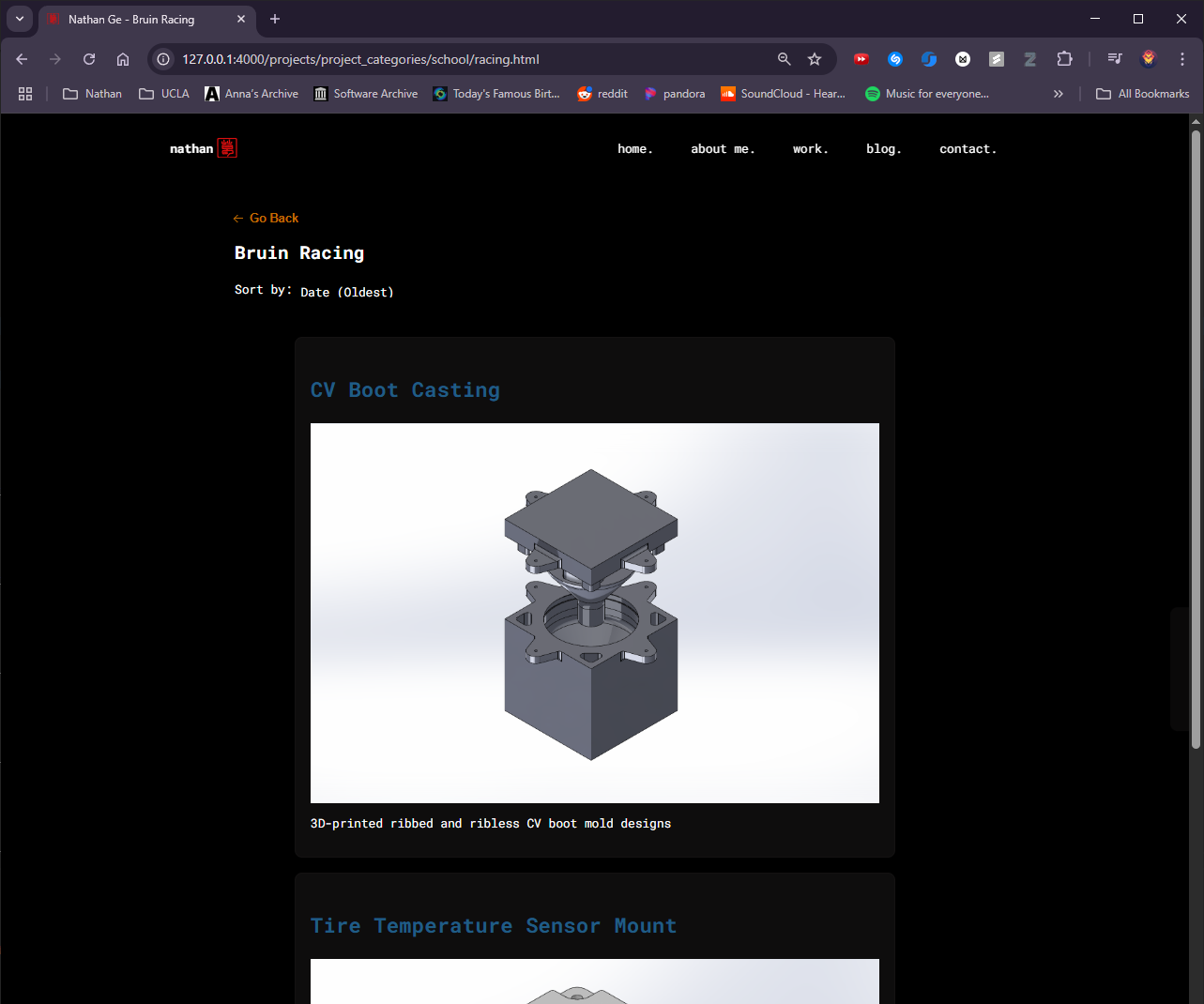This screenshot has width=1204, height=1004.
Task: Open Tire Temperature Sensor Mount project
Action: click(x=494, y=926)
